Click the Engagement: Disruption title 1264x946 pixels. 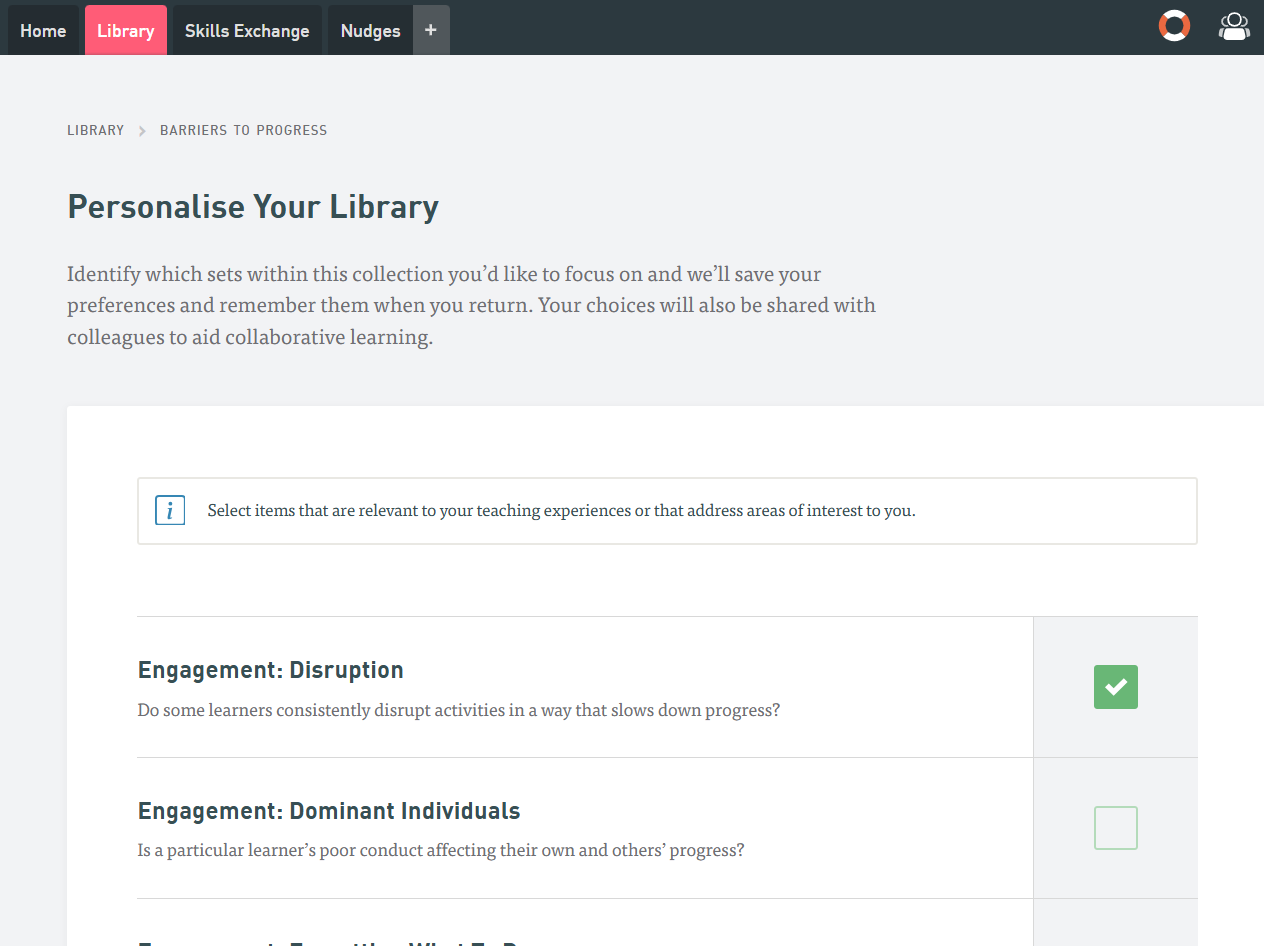(270, 670)
